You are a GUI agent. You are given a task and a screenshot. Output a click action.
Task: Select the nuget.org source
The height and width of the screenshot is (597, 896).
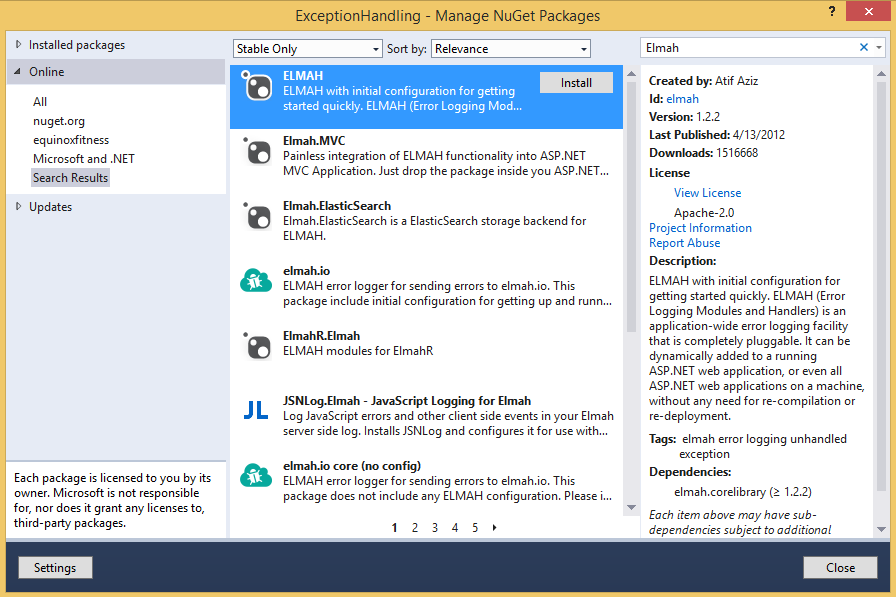pos(59,121)
